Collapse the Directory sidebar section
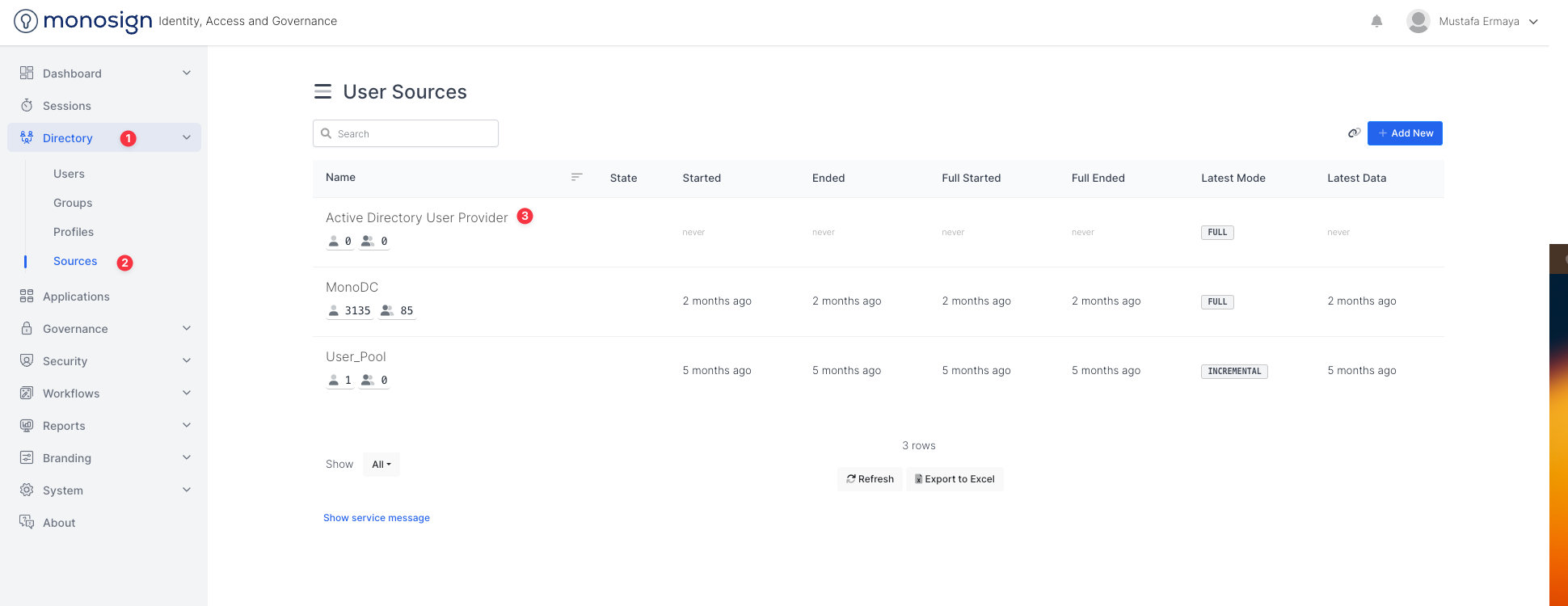The width and height of the screenshot is (1568, 606). tap(186, 138)
